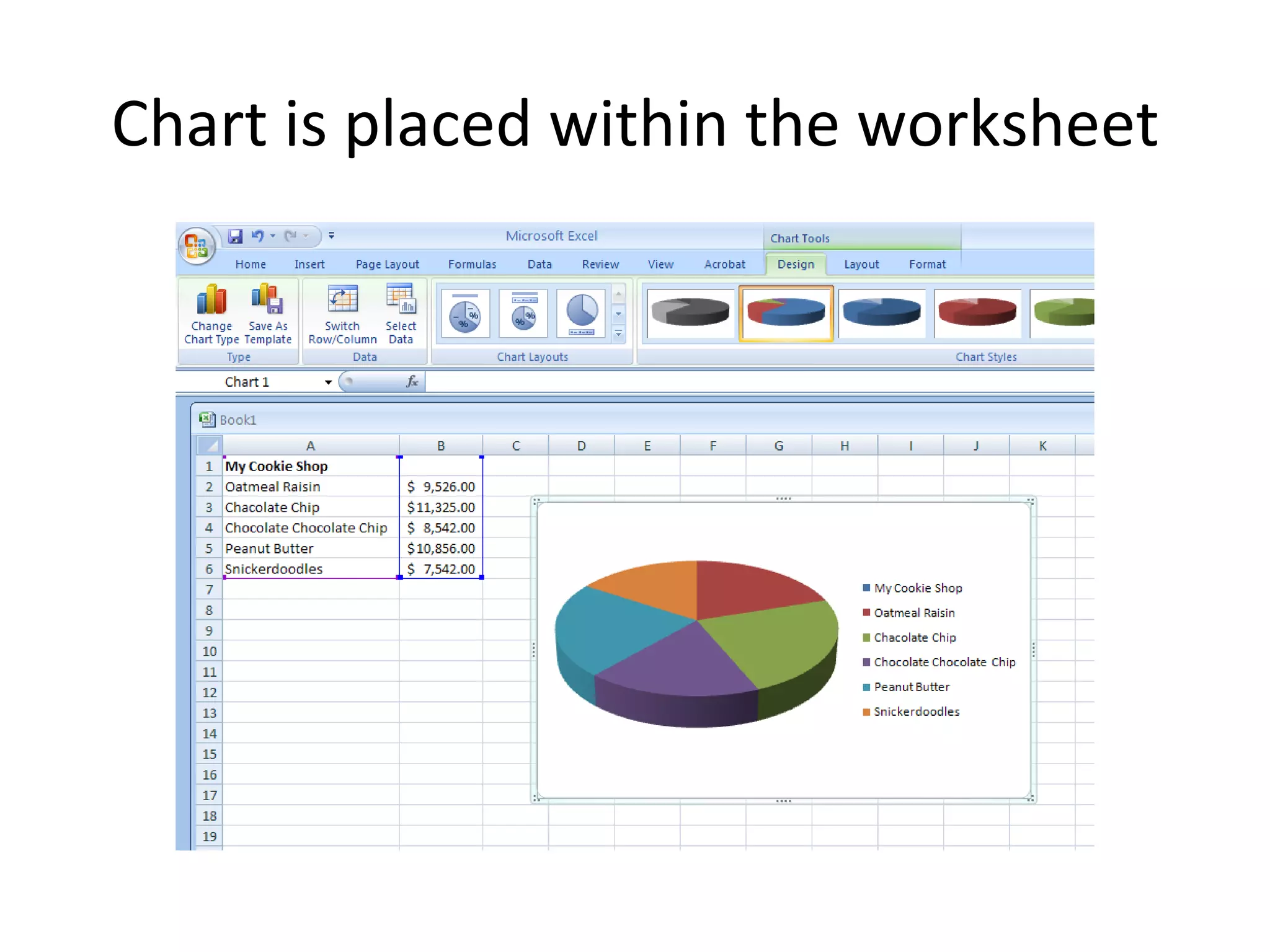Open the Home ribbon tab
1270x952 pixels.
251,265
